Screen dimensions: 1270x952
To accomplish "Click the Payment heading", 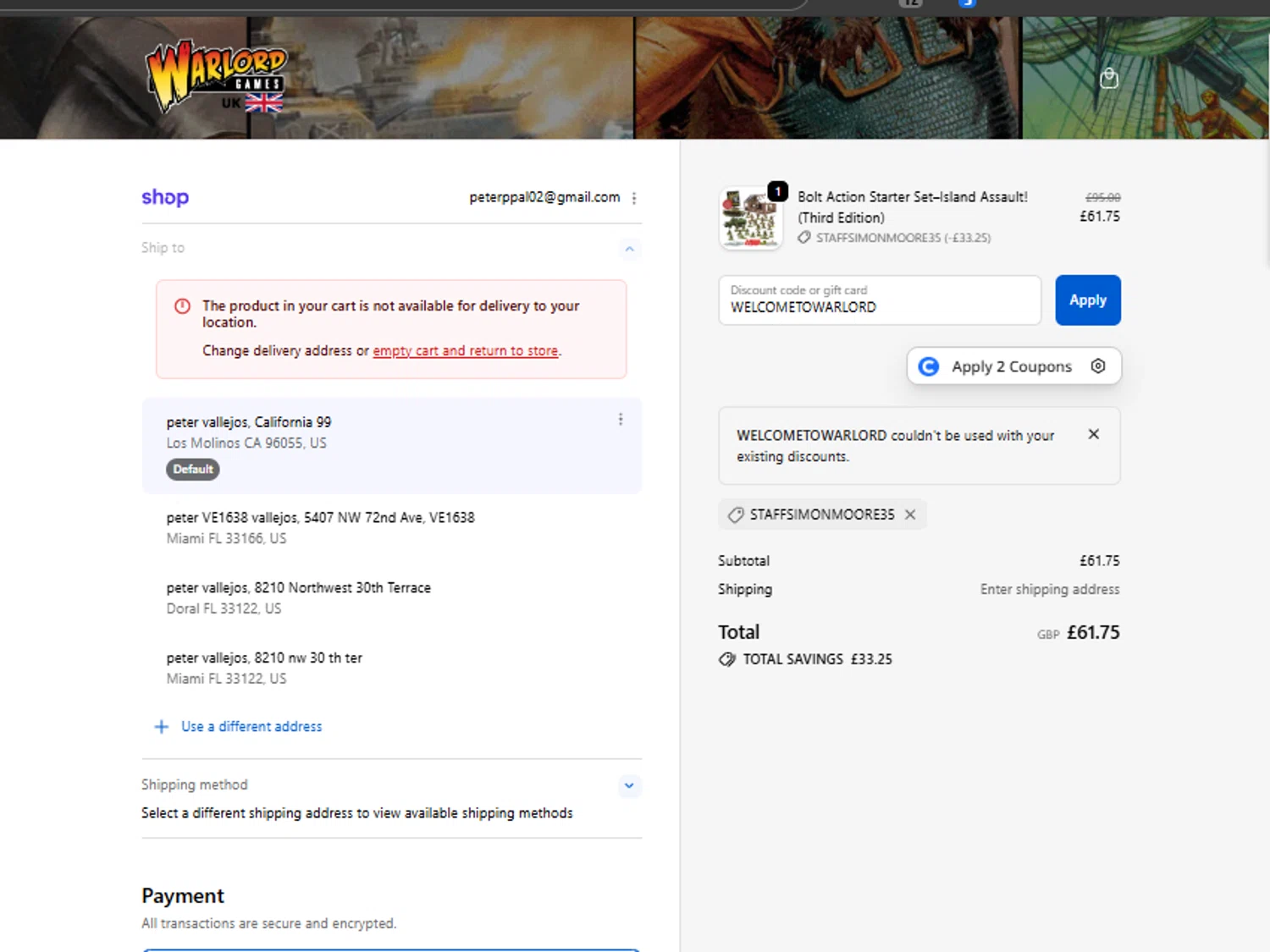I will point(183,895).
